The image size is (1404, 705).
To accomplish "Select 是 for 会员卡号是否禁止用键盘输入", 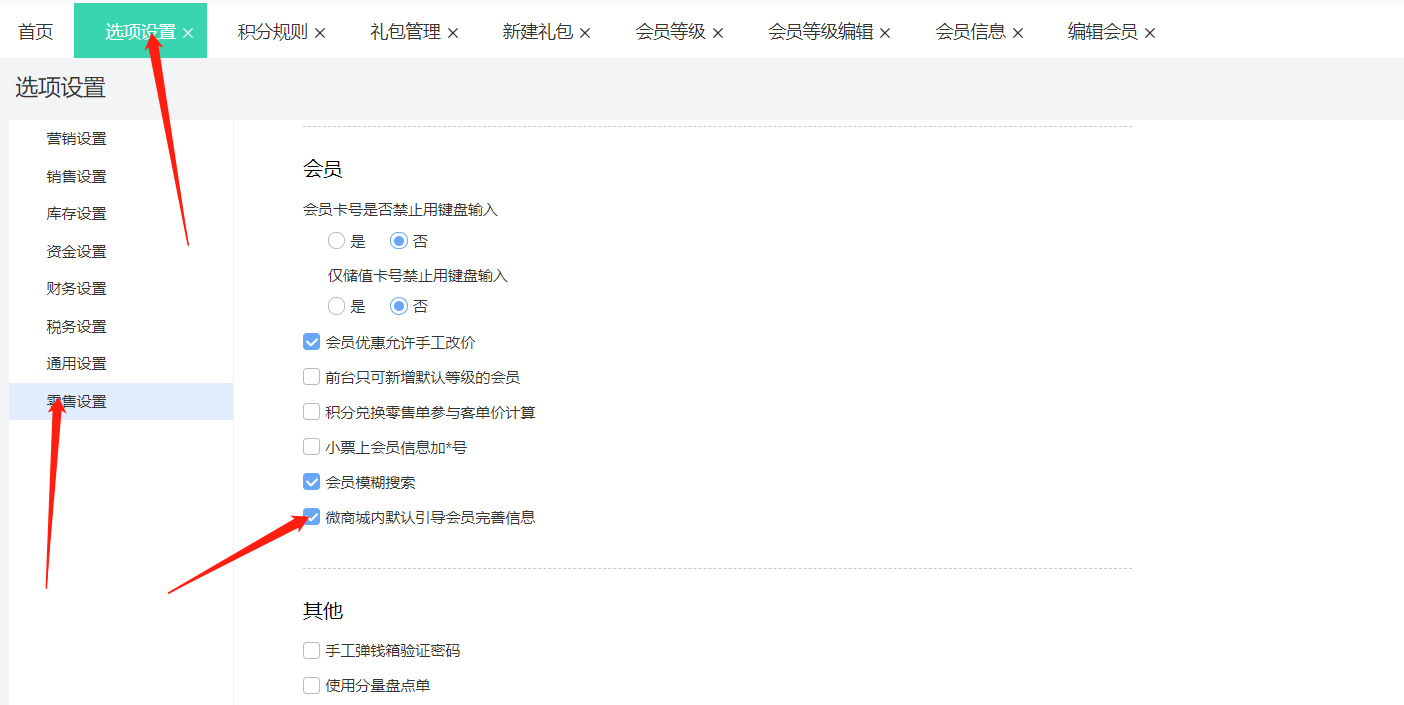I will coord(336,240).
